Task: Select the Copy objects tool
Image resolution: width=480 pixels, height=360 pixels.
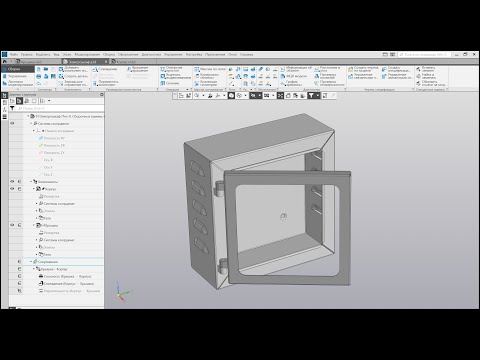Action: point(207,76)
